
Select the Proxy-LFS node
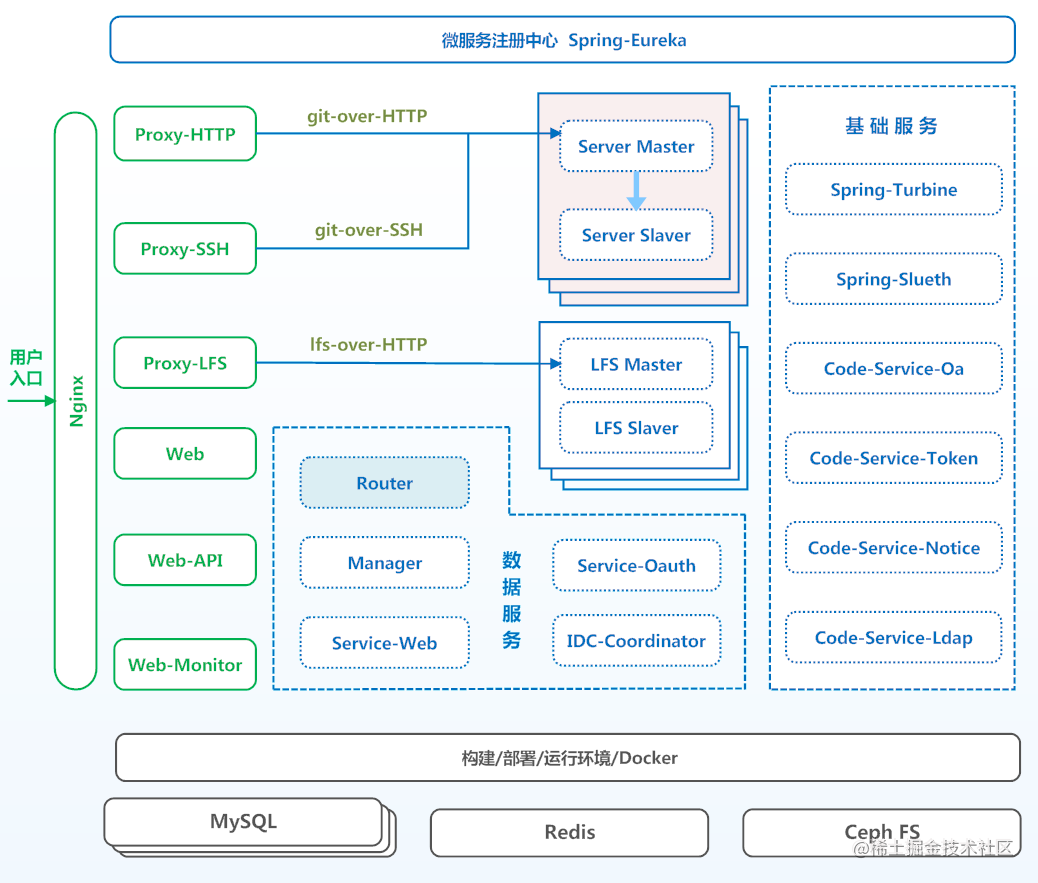click(x=184, y=363)
